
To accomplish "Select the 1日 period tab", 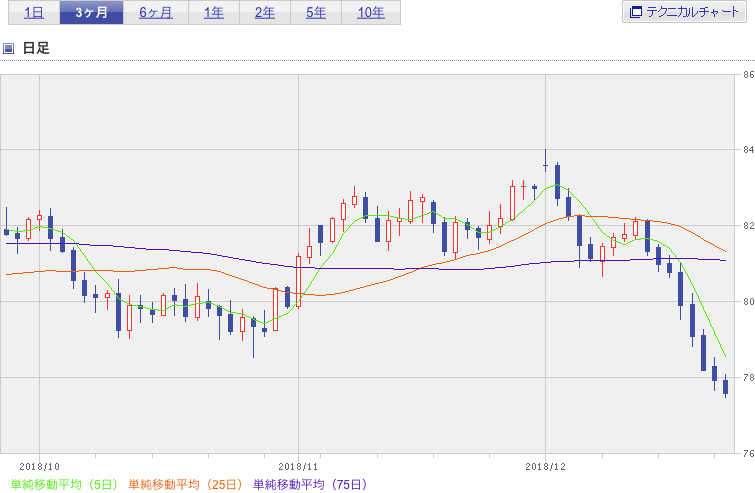I will coord(34,13).
